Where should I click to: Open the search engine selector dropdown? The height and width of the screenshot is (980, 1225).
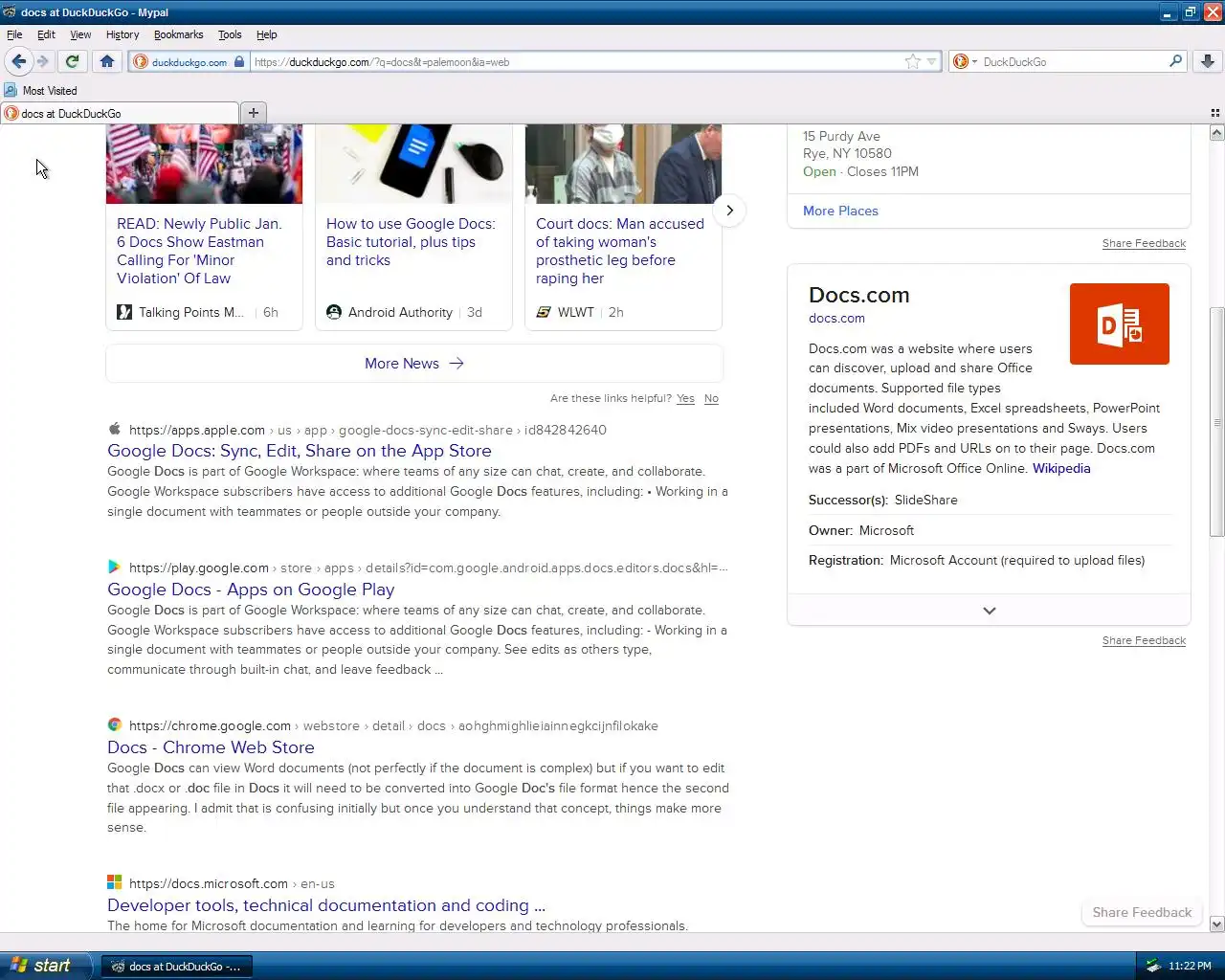click(965, 62)
